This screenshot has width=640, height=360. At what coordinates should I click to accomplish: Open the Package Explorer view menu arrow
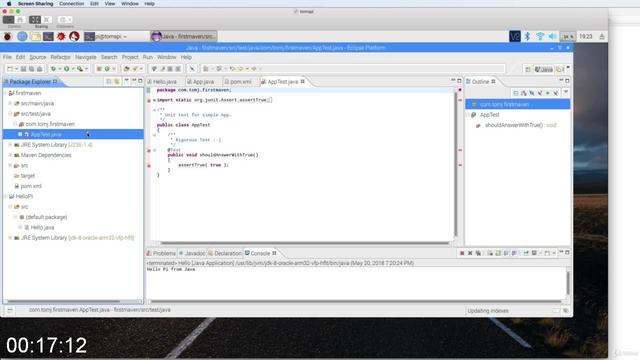127,81
